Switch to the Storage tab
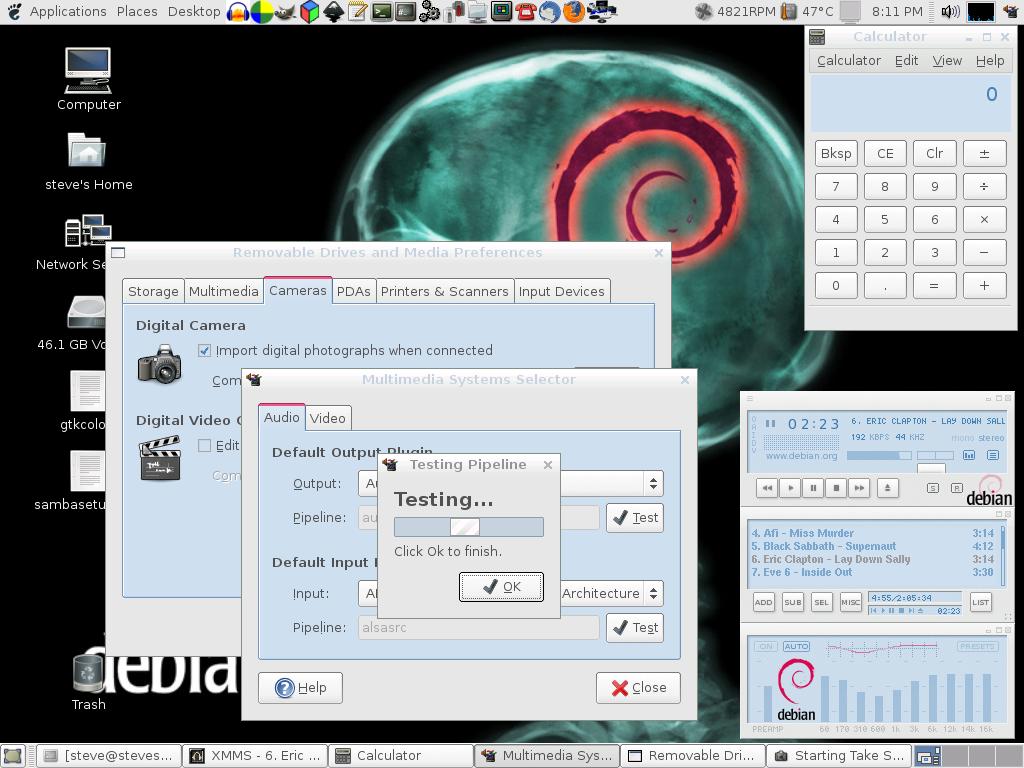The image size is (1024, 768). click(153, 291)
